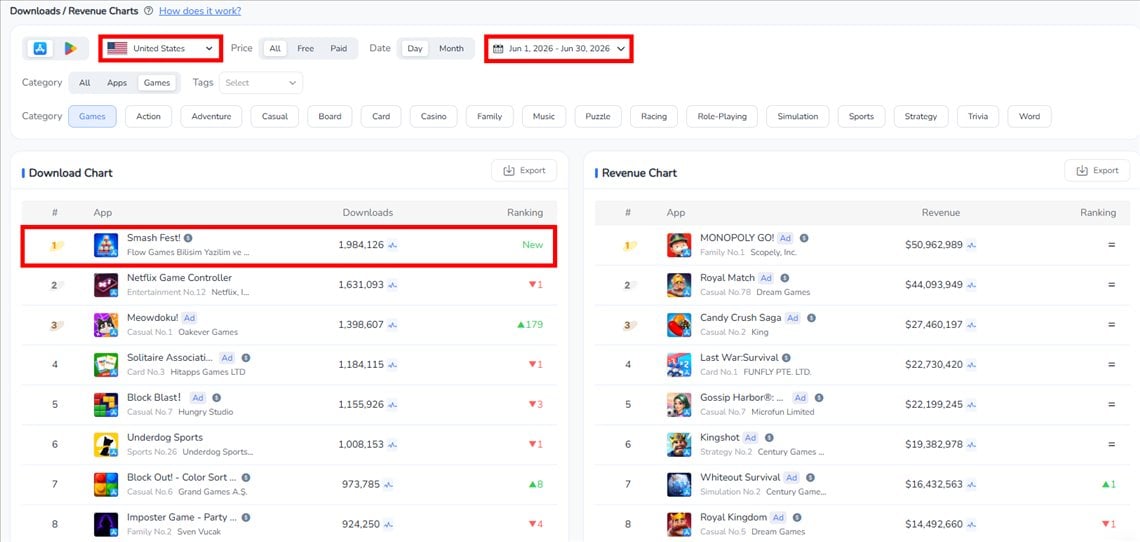The image size is (1140, 542).
Task: Select the Apps category toggle
Action: [x=117, y=83]
